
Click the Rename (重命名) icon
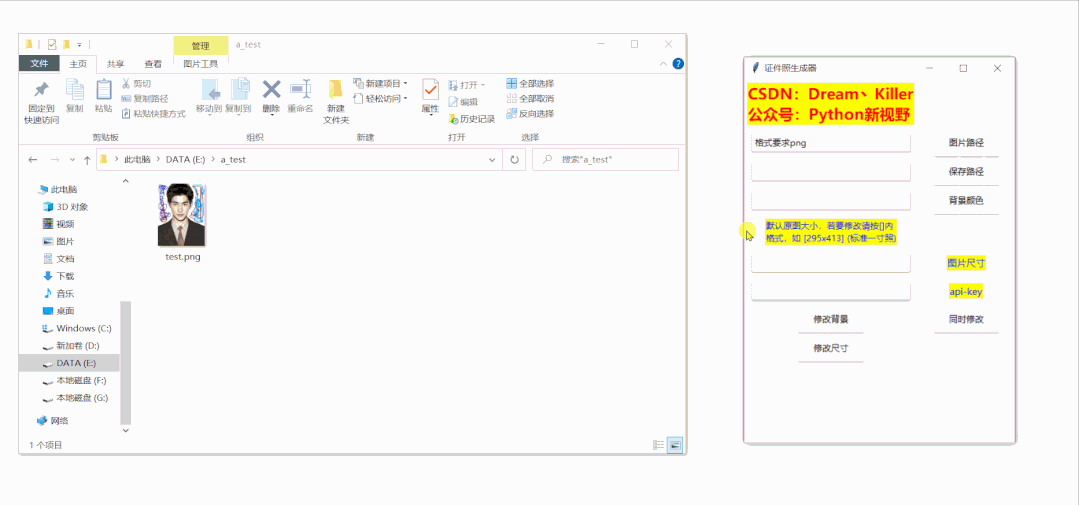click(x=300, y=89)
